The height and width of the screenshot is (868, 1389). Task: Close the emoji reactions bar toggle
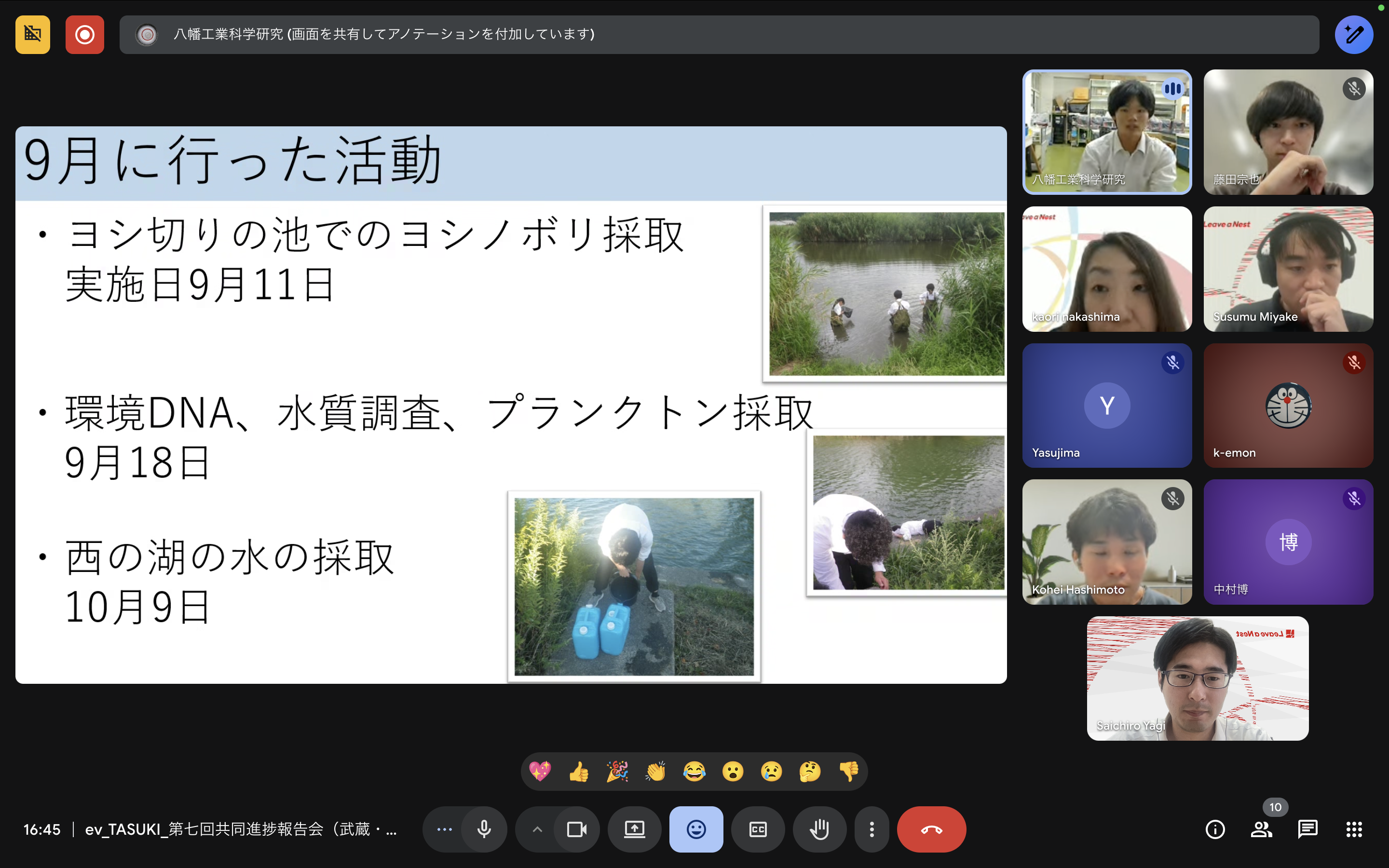pos(695,829)
